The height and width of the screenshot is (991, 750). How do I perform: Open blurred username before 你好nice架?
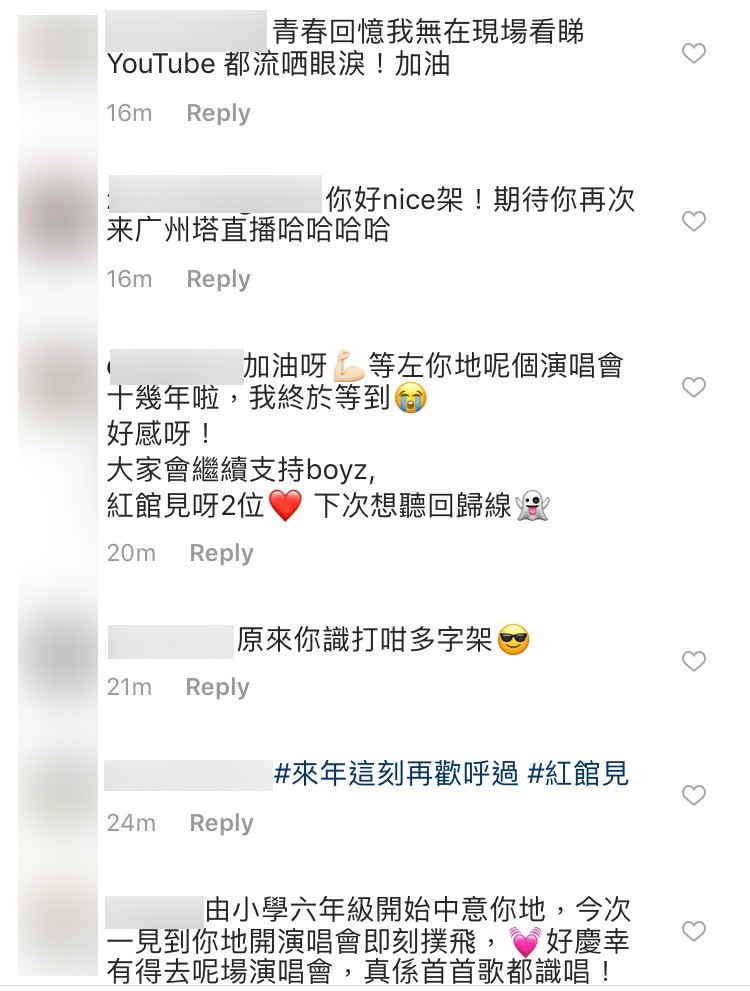tap(215, 194)
